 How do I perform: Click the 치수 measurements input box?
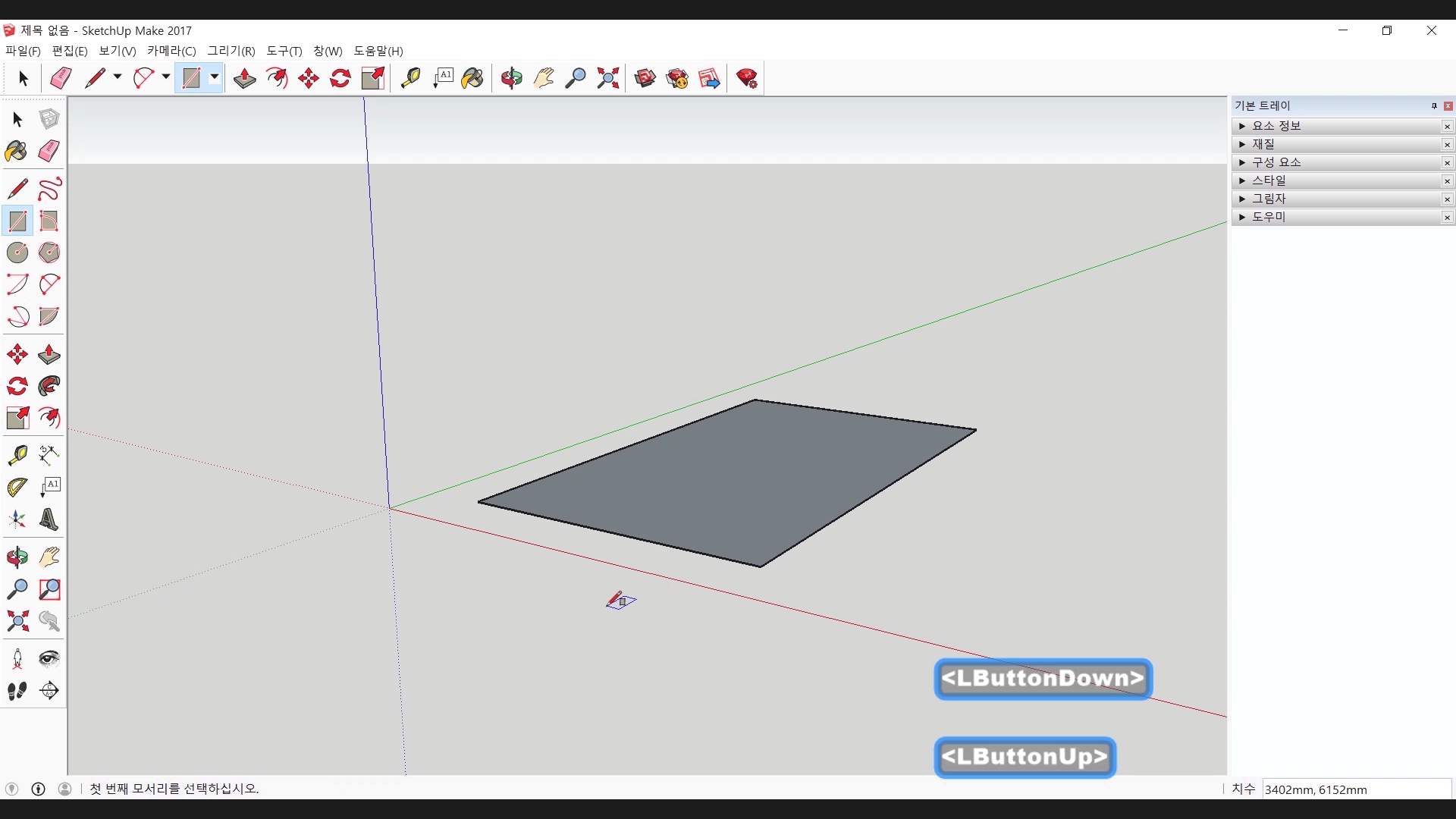pyautogui.click(x=1356, y=789)
